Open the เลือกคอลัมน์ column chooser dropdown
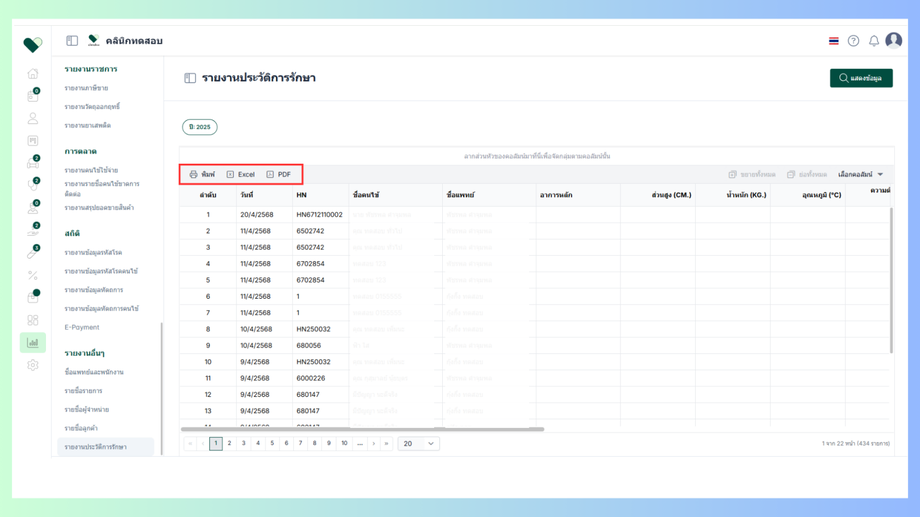This screenshot has height=517, width=920. point(861,174)
